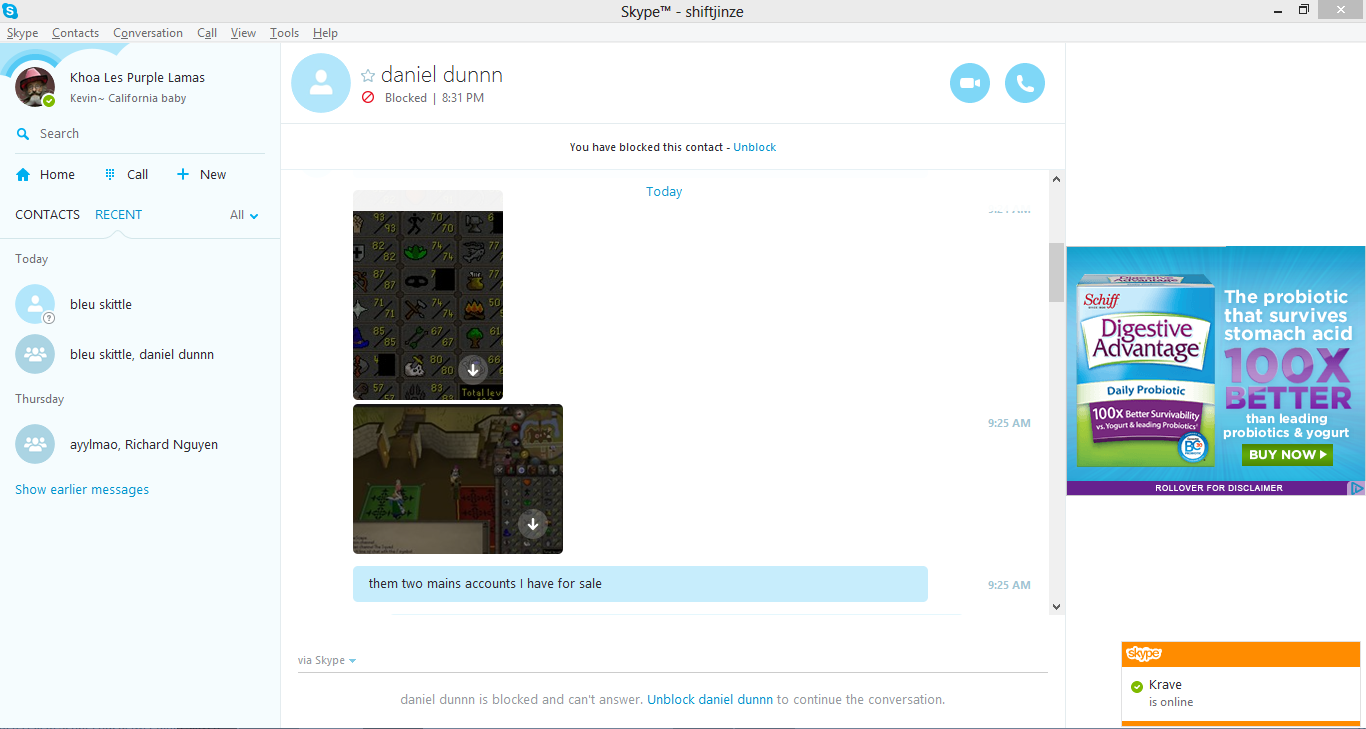1366x729 pixels.
Task: Open ayylmao, Richard Nguyen group chat
Action: point(140,444)
